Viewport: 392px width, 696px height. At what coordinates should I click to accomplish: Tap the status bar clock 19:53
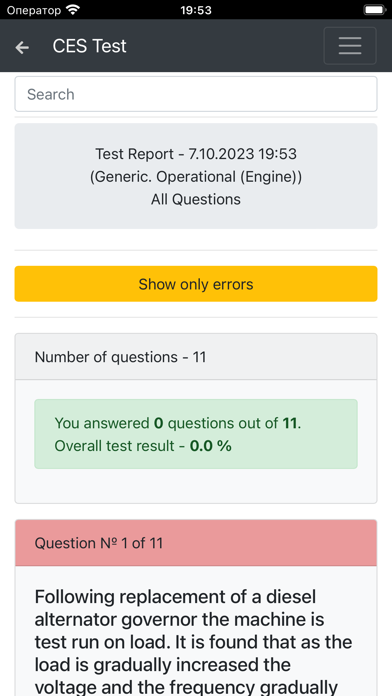click(x=196, y=10)
